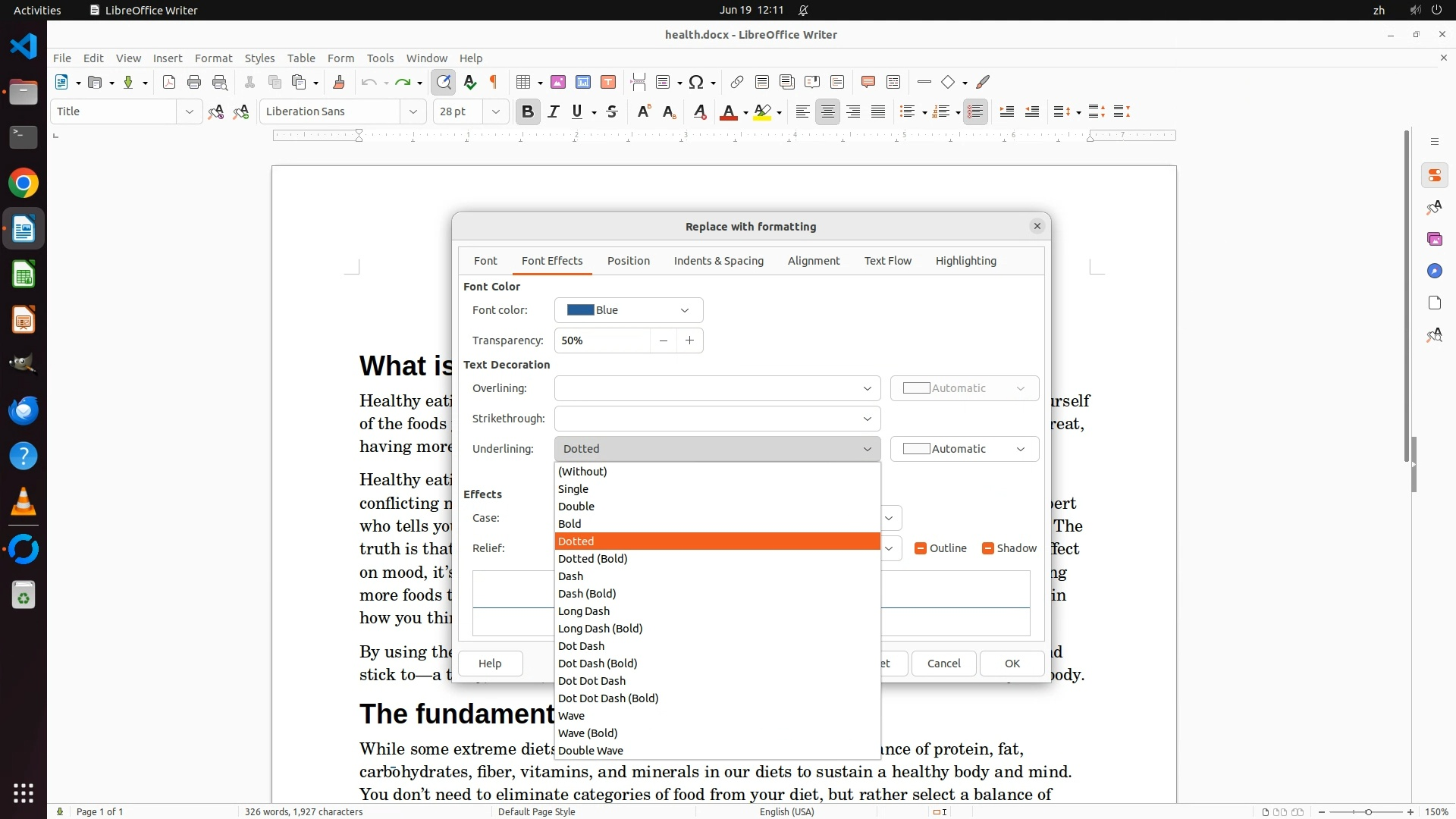The height and width of the screenshot is (819, 1456).
Task: Toggle the Outline checkbox
Action: (x=921, y=548)
